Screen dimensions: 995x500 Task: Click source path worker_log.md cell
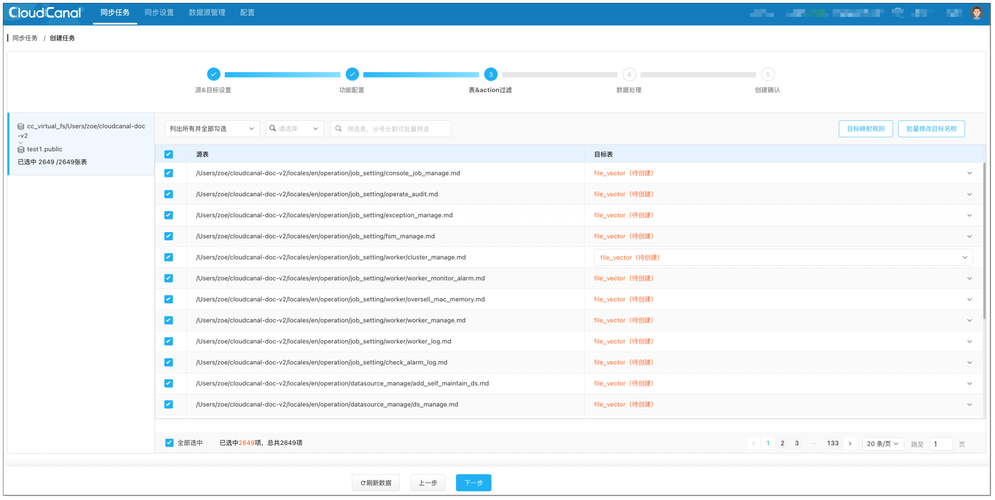[x=323, y=341]
